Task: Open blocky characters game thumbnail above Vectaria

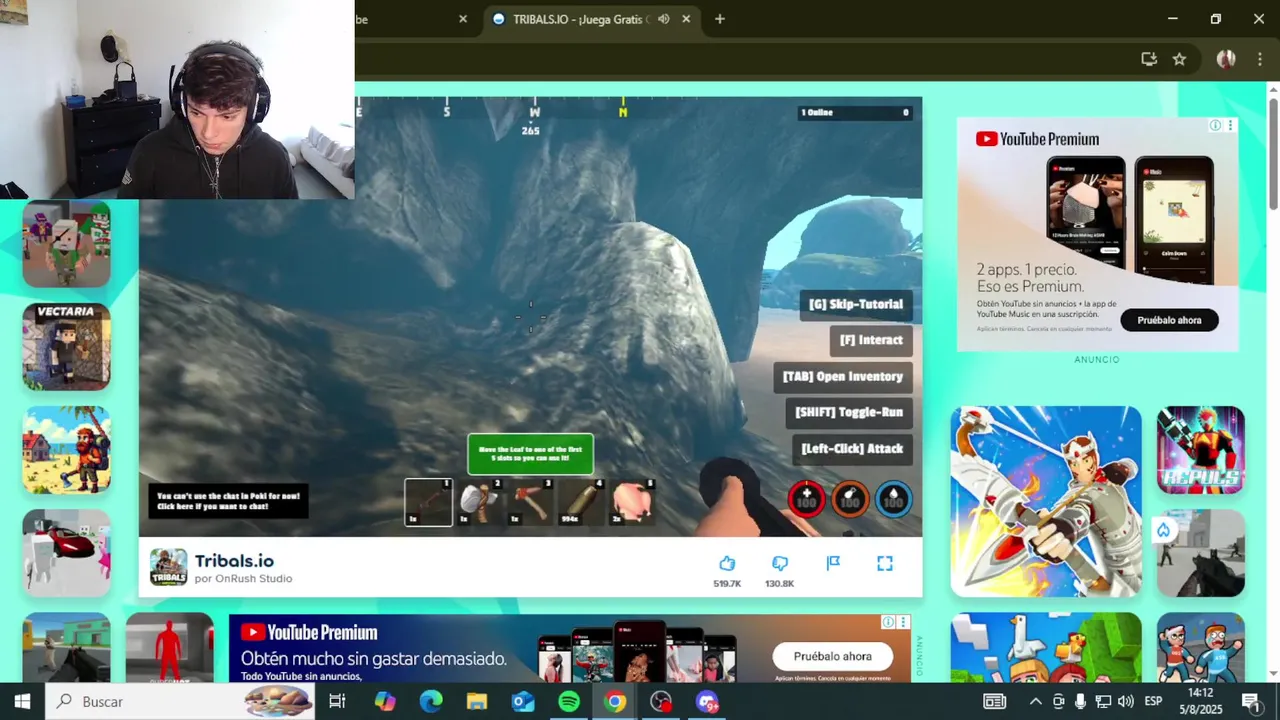Action: tap(66, 243)
